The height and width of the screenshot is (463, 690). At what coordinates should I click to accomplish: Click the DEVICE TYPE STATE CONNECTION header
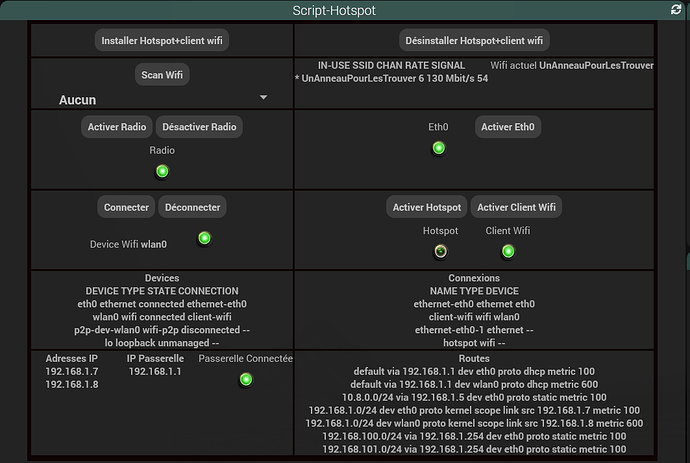[162, 291]
